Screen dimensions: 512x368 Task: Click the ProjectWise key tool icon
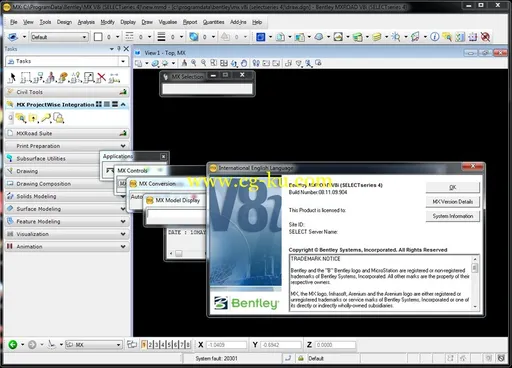[46, 118]
